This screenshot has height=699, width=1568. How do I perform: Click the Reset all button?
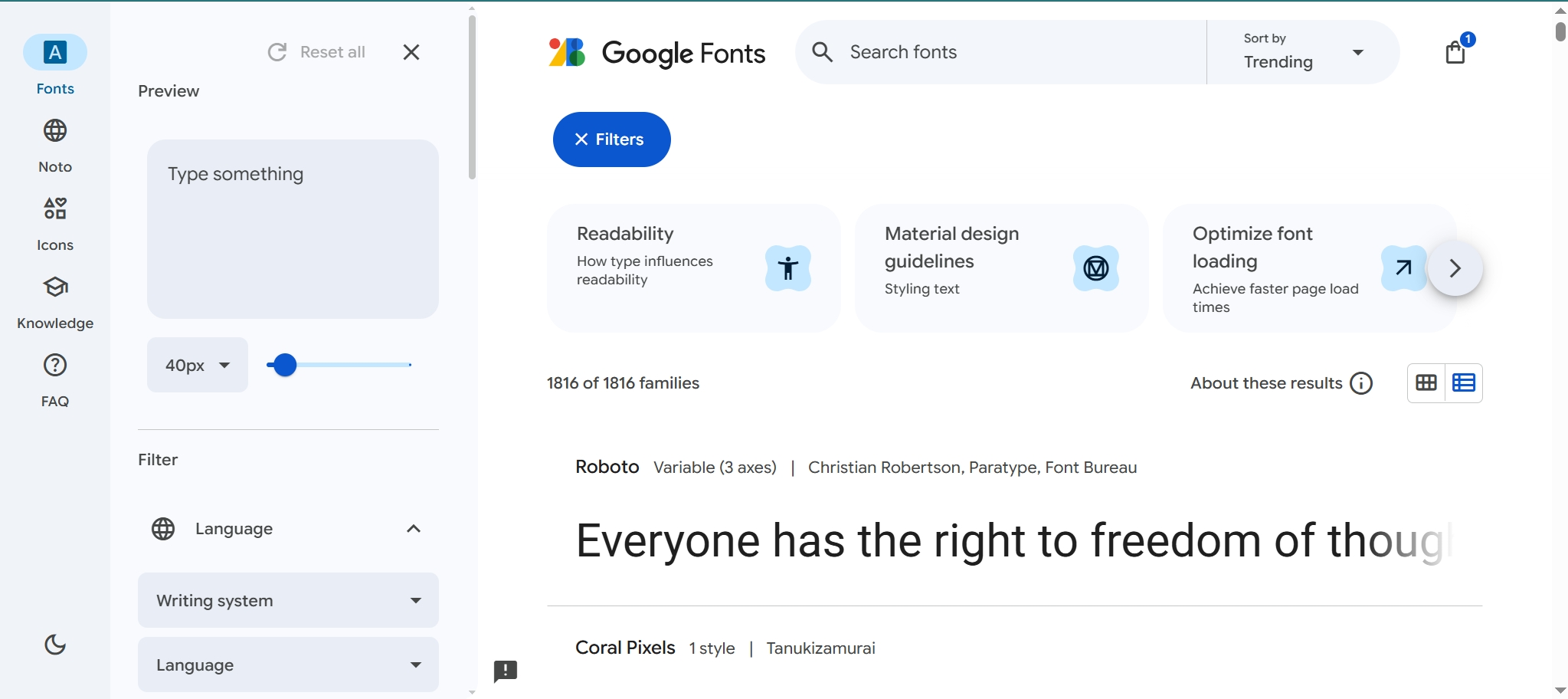[316, 52]
